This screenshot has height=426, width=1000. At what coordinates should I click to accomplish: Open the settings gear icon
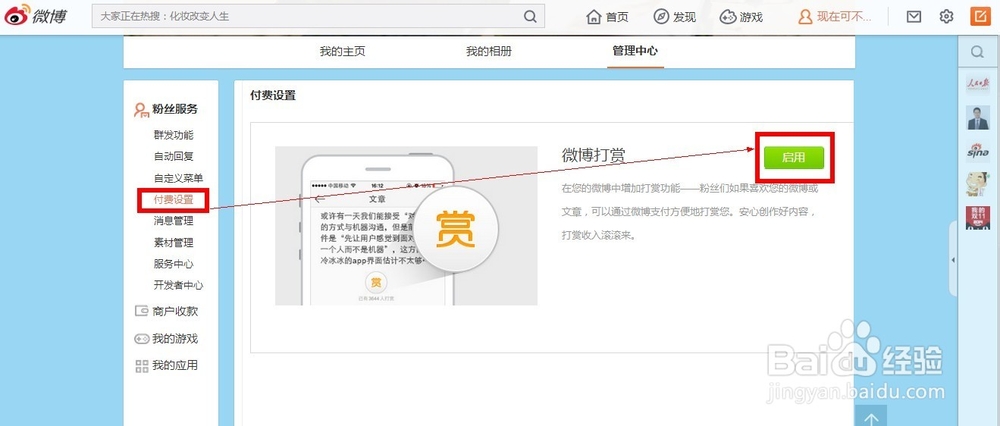click(946, 17)
